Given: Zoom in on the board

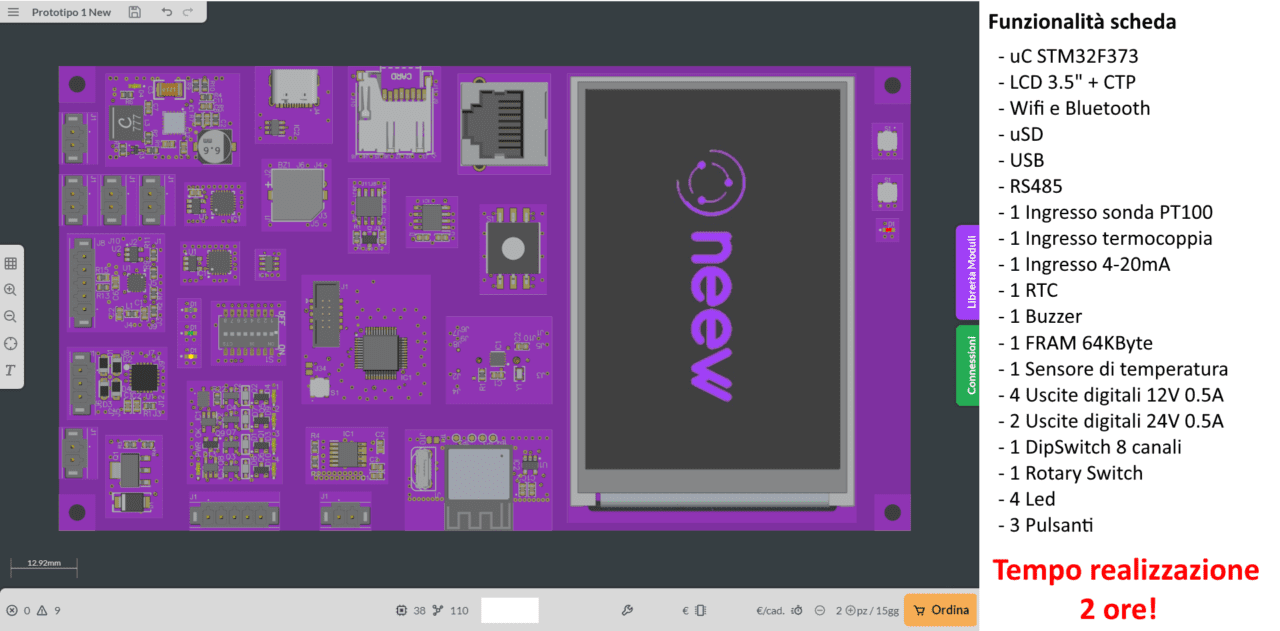Looking at the screenshot, I should coord(11,290).
